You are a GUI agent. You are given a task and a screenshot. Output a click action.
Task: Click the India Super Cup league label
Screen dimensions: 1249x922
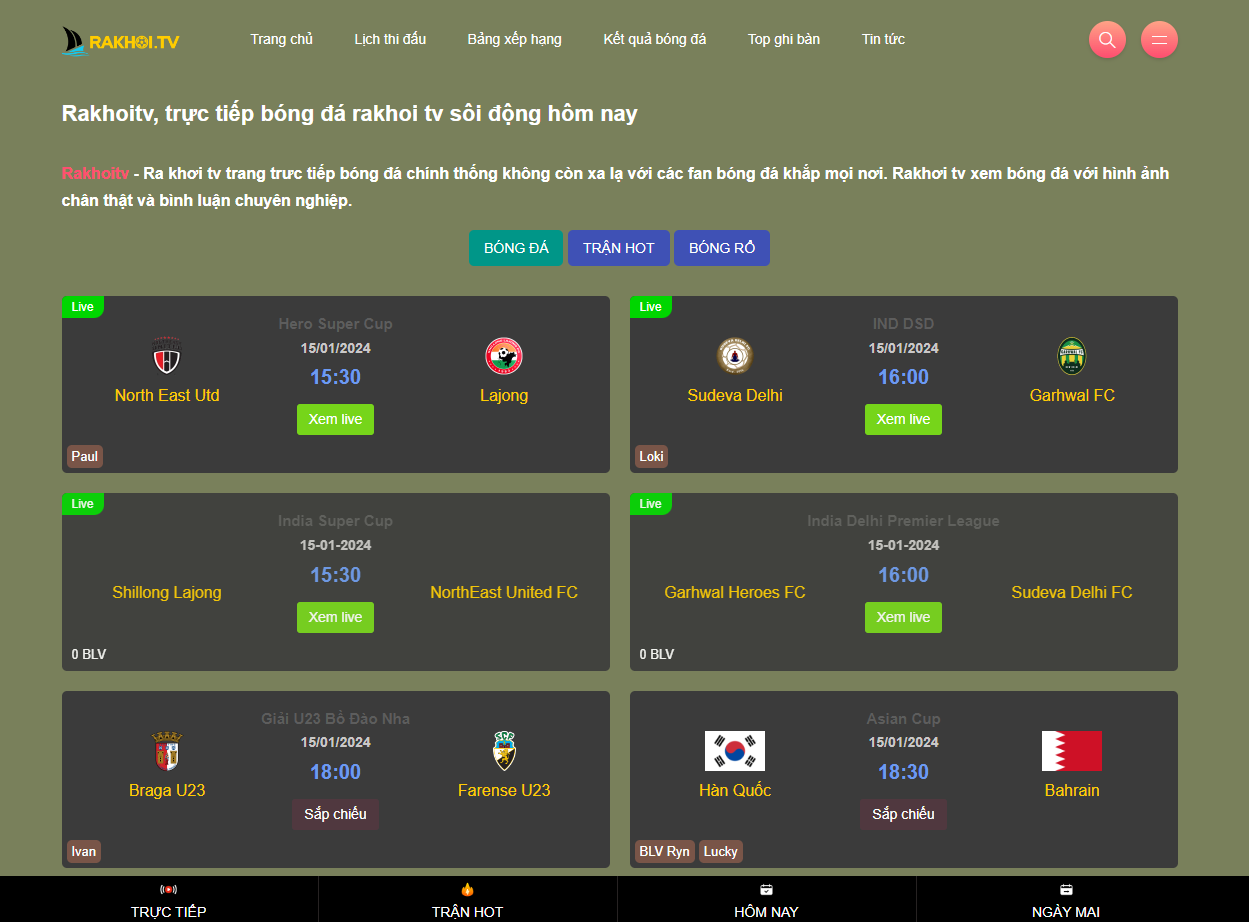coord(335,521)
